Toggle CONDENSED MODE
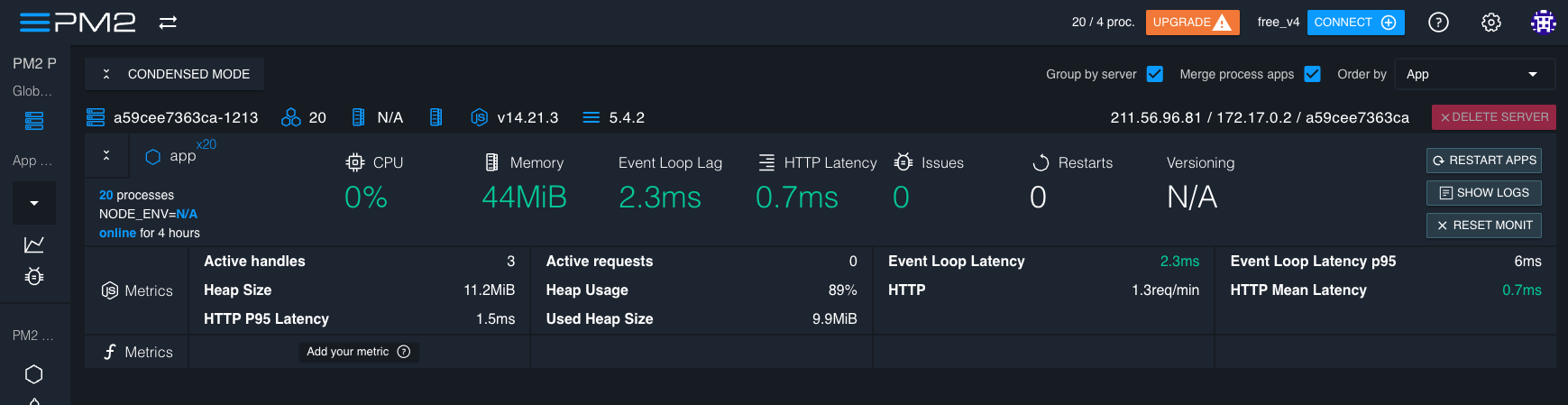 click(x=175, y=74)
